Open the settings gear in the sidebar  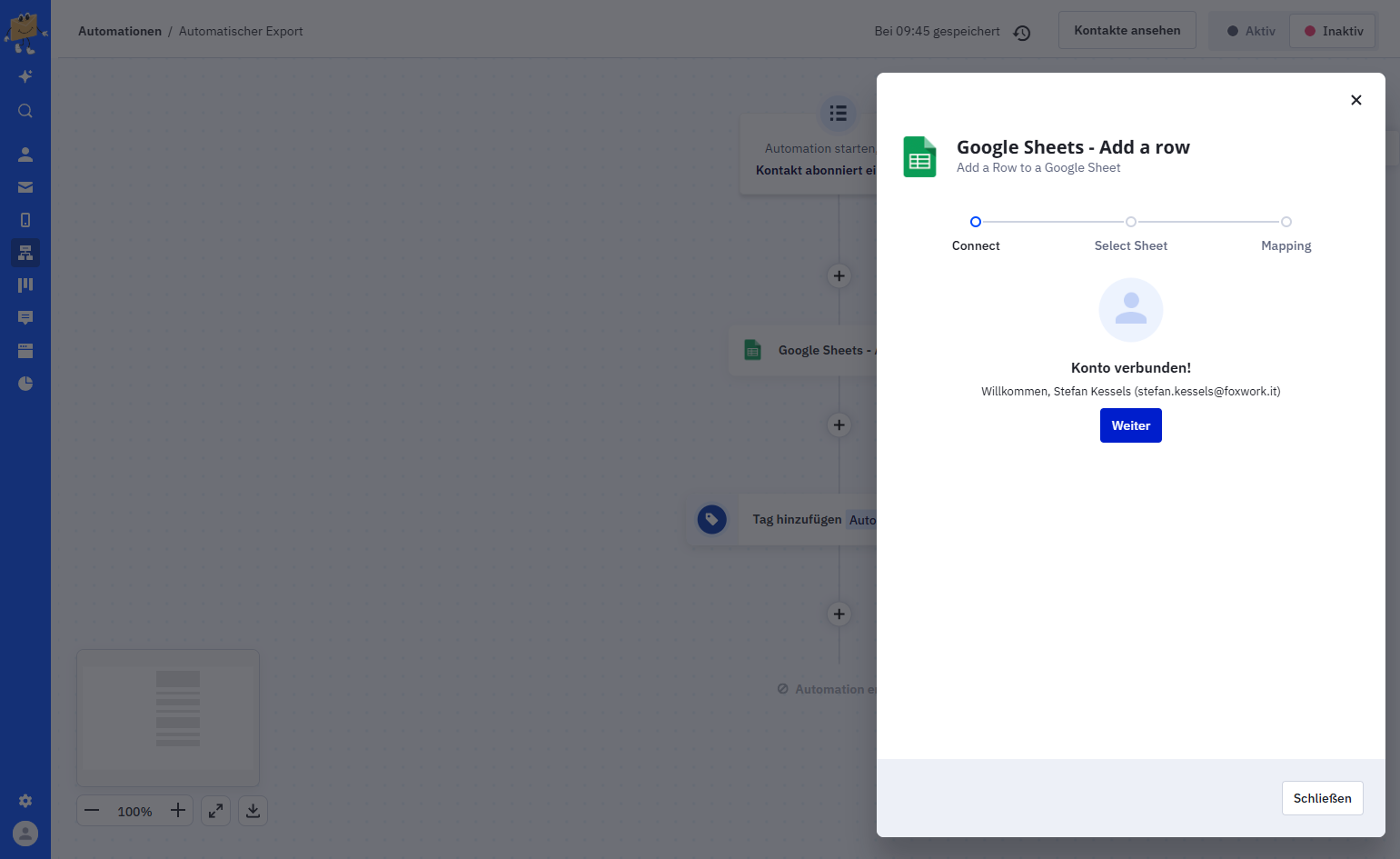pos(25,801)
